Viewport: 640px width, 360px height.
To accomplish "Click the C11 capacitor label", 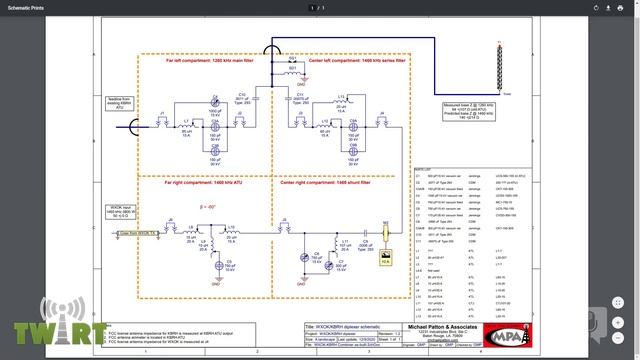I will [x=300, y=95].
